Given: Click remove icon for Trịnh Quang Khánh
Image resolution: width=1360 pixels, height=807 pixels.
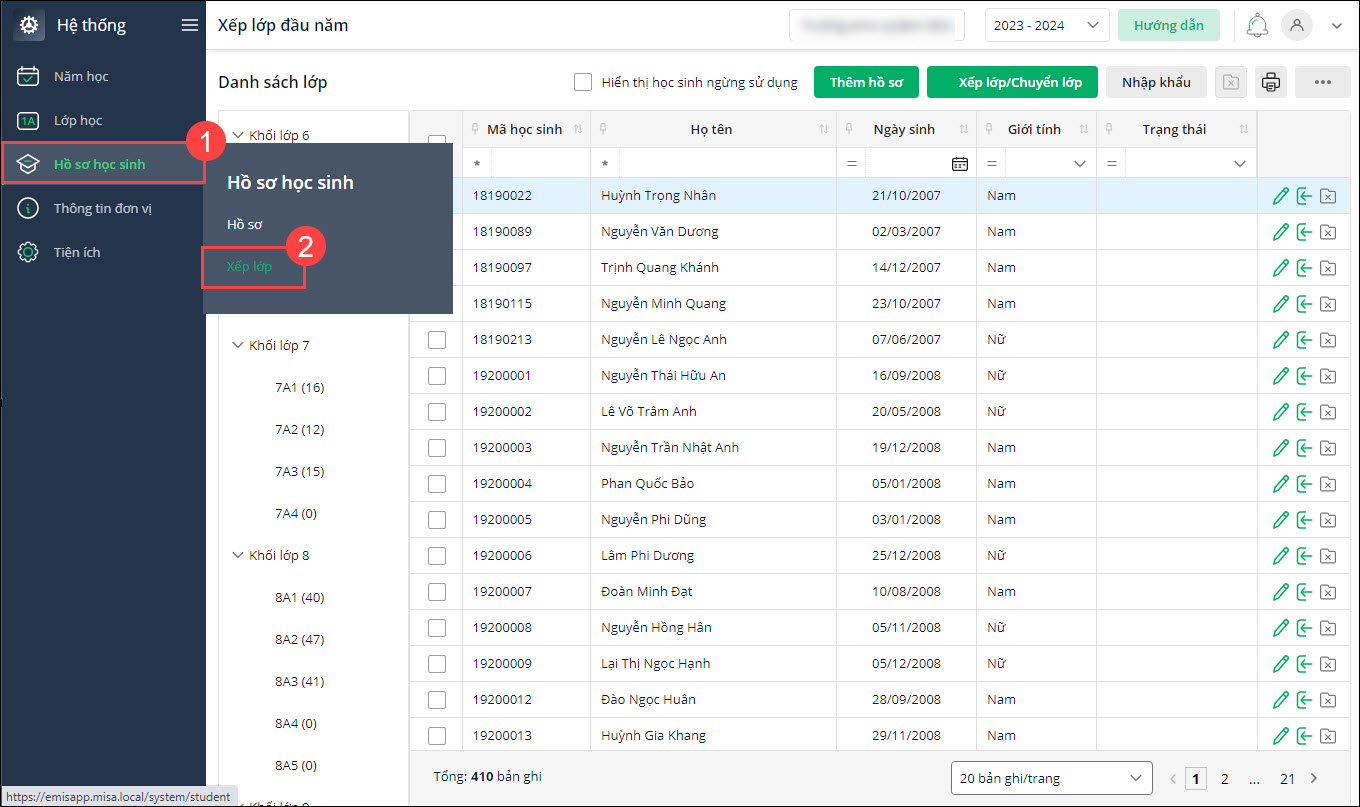Looking at the screenshot, I should [x=1328, y=268].
